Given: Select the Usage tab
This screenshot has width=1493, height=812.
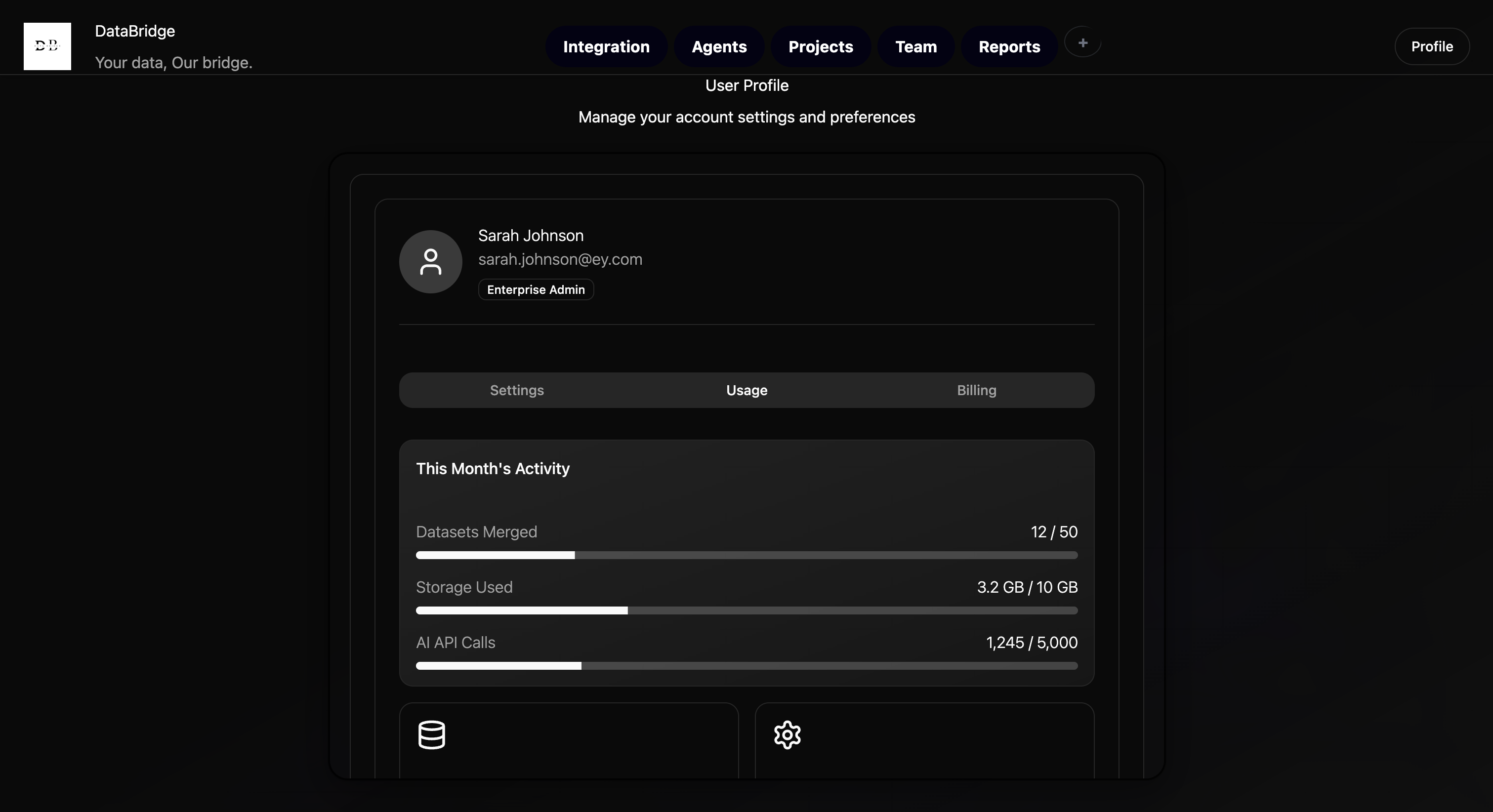Looking at the screenshot, I should point(746,390).
